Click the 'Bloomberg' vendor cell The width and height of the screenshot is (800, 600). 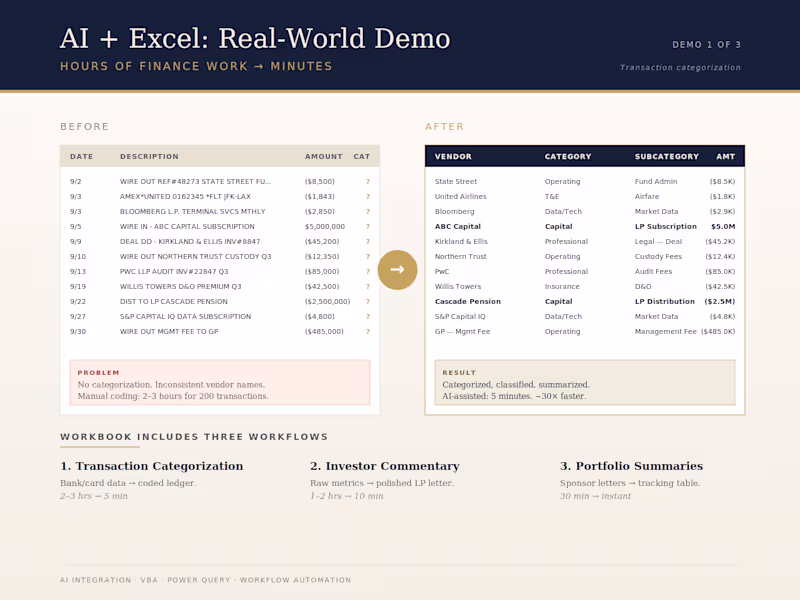[455, 211]
